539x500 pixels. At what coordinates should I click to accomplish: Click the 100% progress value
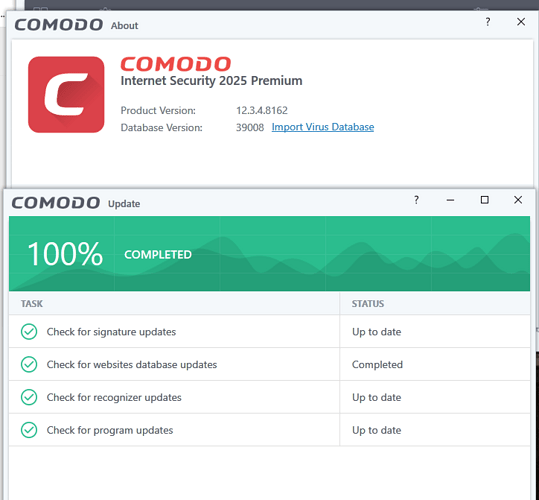[65, 254]
